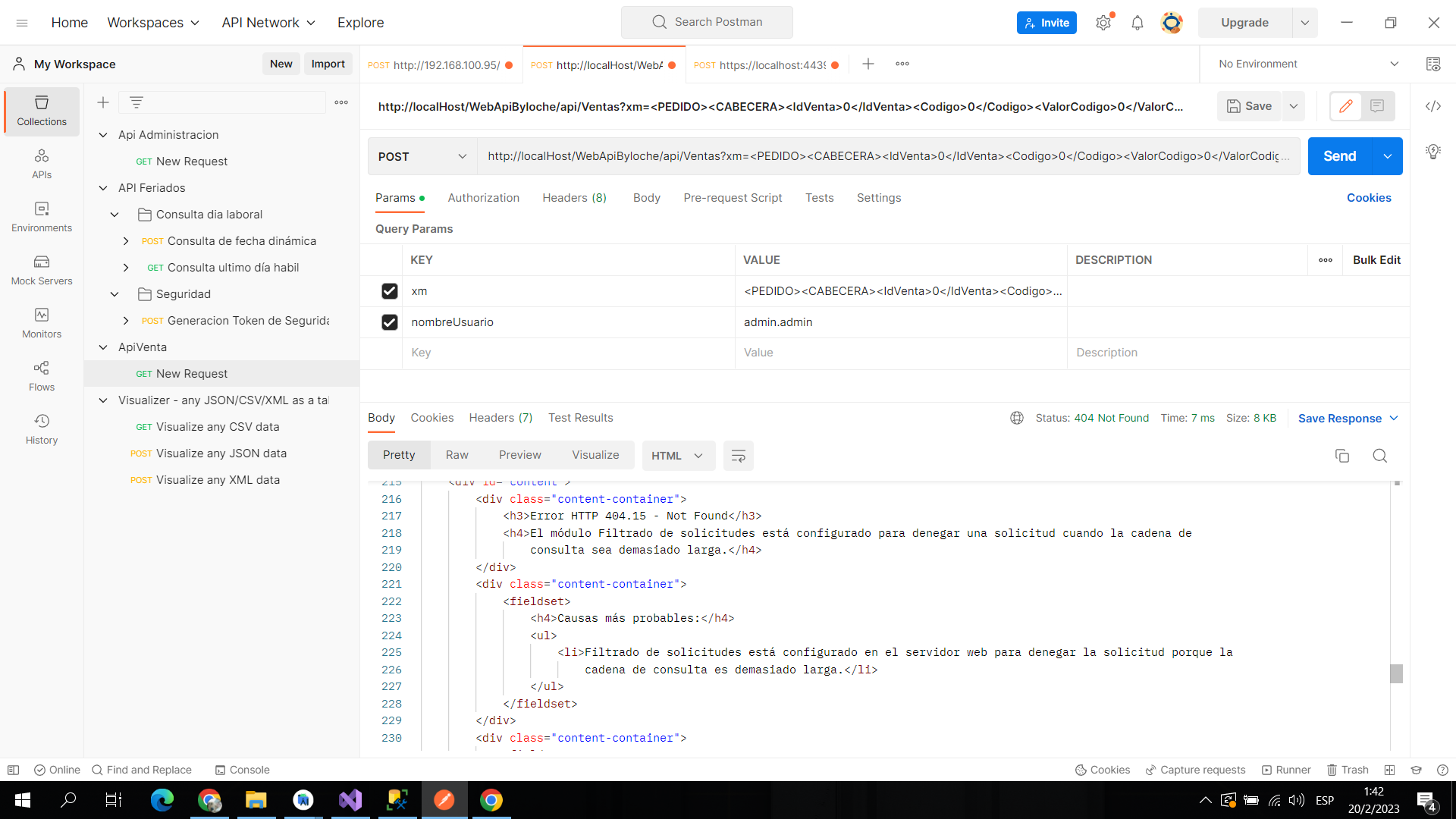Viewport: 1456px width, 819px height.
Task: Click the user avatar icon
Action: (x=1172, y=23)
